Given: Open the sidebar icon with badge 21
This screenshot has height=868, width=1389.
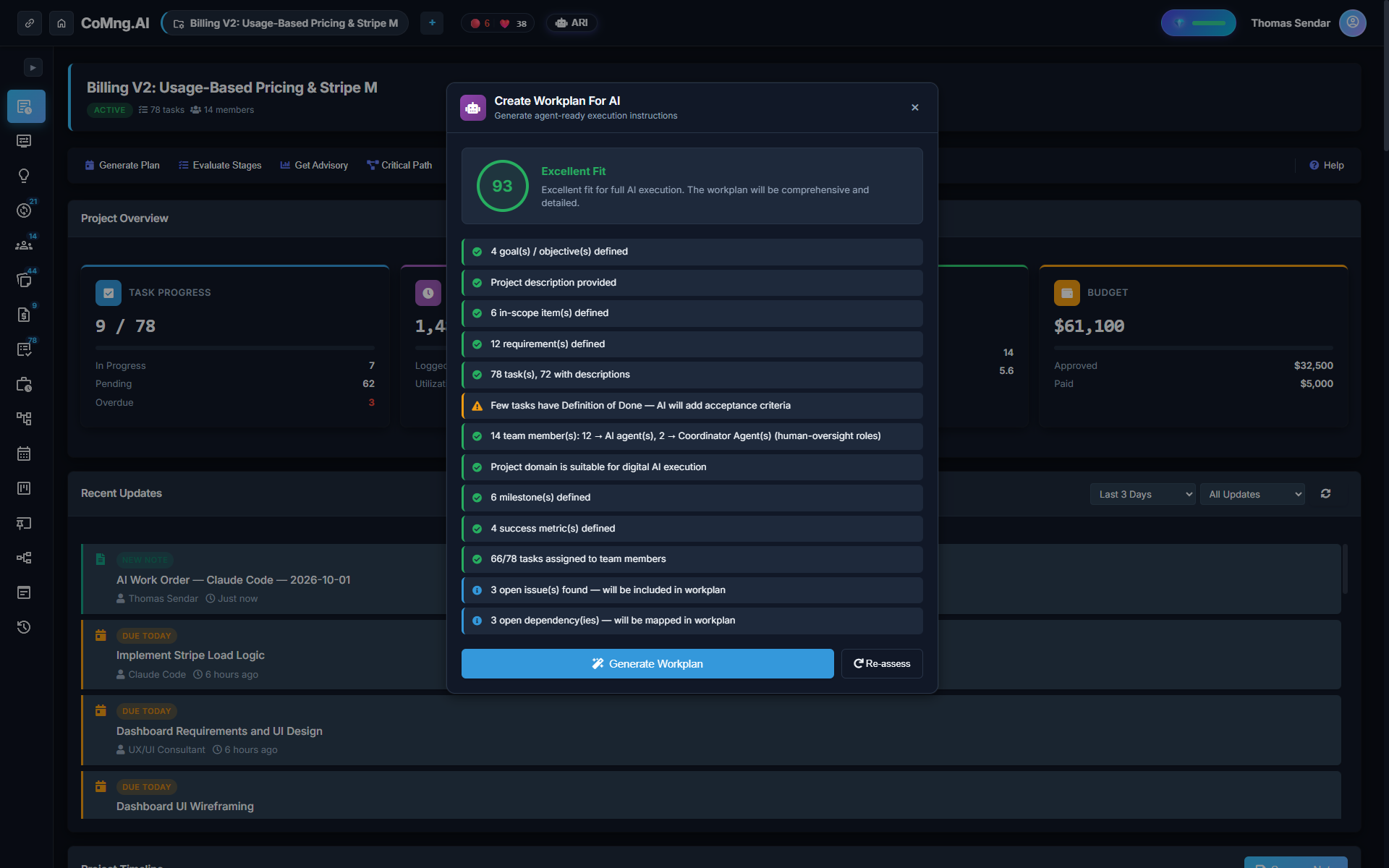Looking at the screenshot, I should point(24,210).
